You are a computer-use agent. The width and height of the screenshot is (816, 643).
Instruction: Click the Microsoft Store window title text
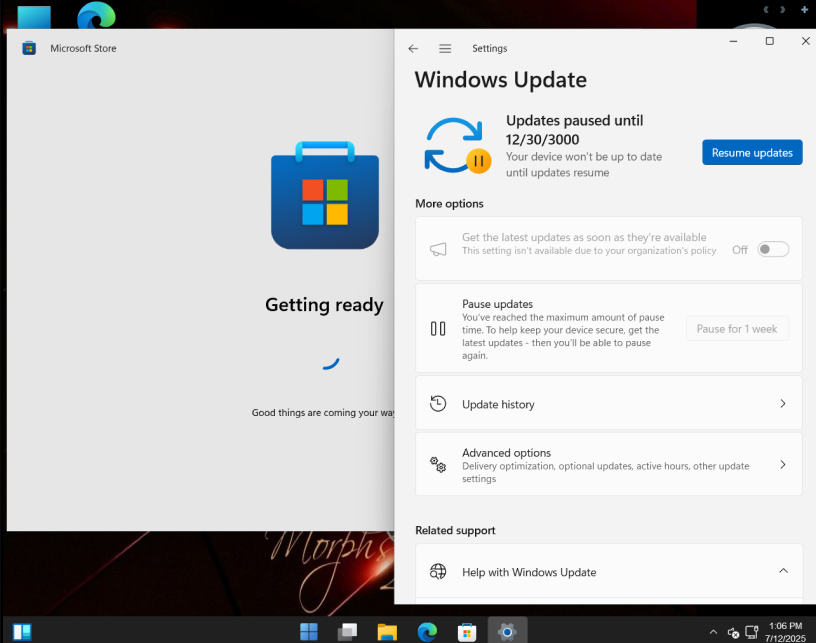click(x=83, y=48)
